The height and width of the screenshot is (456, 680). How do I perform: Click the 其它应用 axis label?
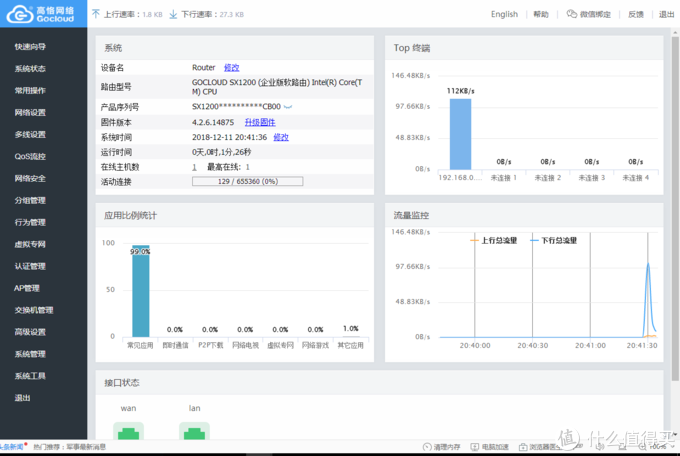350,345
